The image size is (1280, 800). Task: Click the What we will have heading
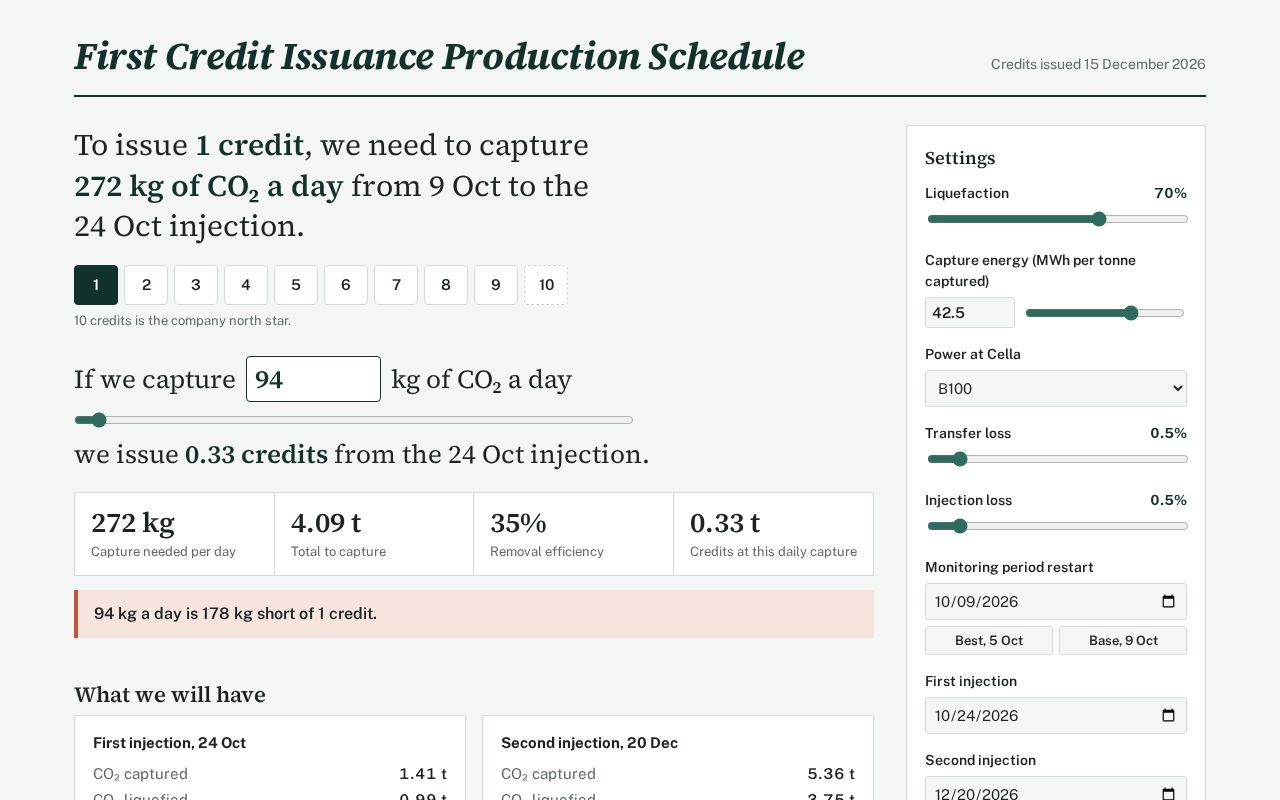click(x=170, y=695)
